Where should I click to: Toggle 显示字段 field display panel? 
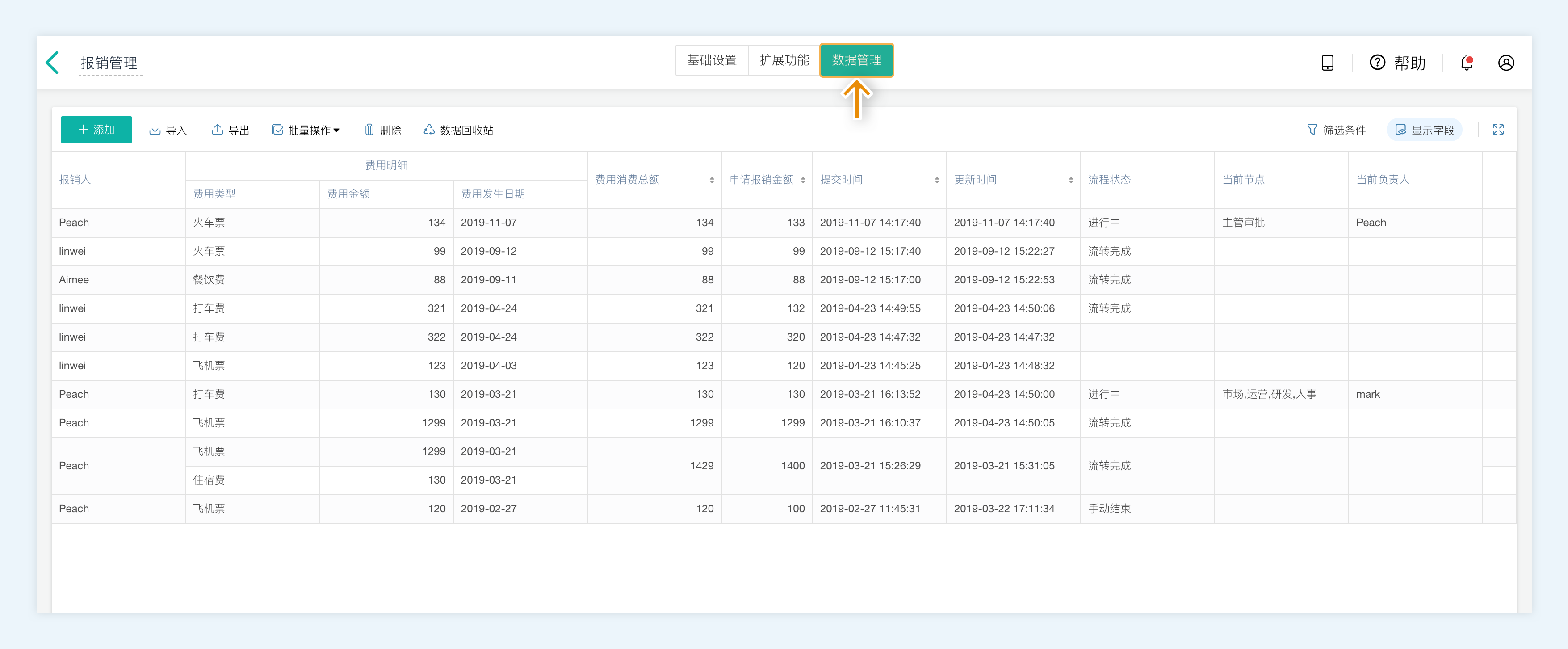point(1424,130)
